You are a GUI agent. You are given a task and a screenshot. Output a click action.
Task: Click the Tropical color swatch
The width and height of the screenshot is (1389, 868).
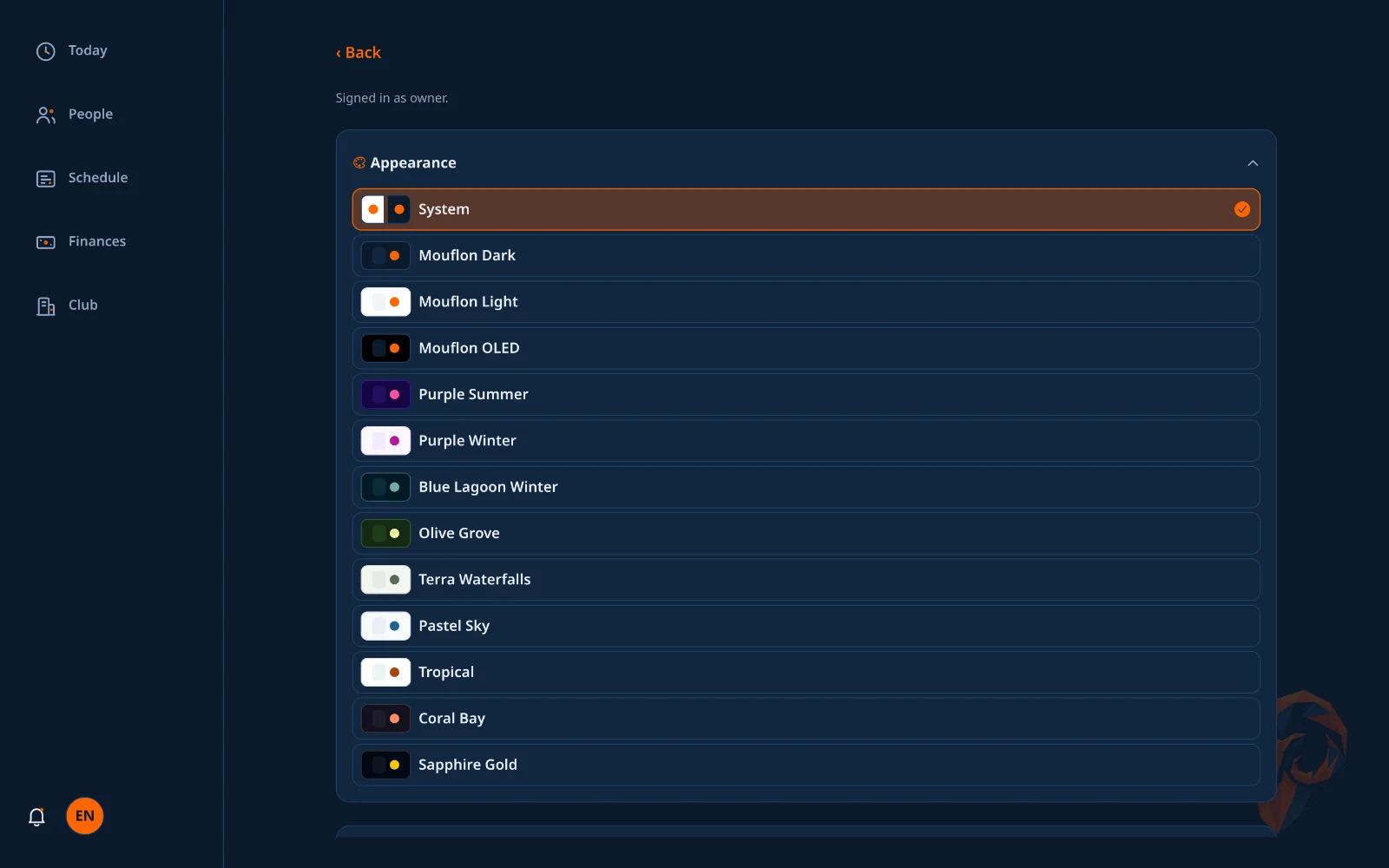click(385, 672)
